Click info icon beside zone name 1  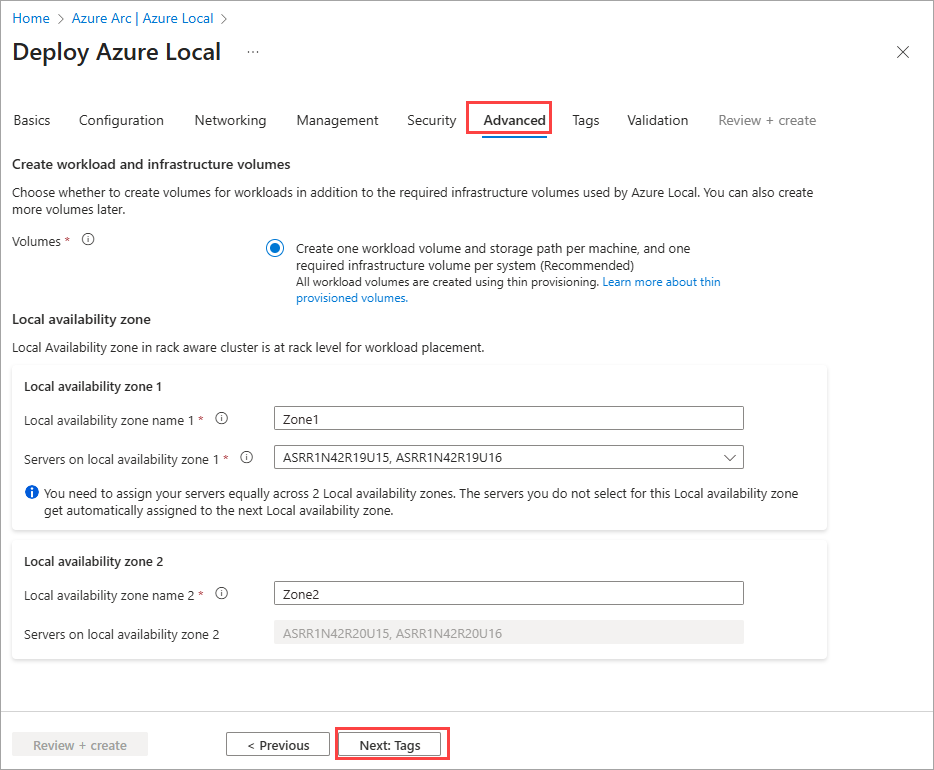click(x=222, y=419)
